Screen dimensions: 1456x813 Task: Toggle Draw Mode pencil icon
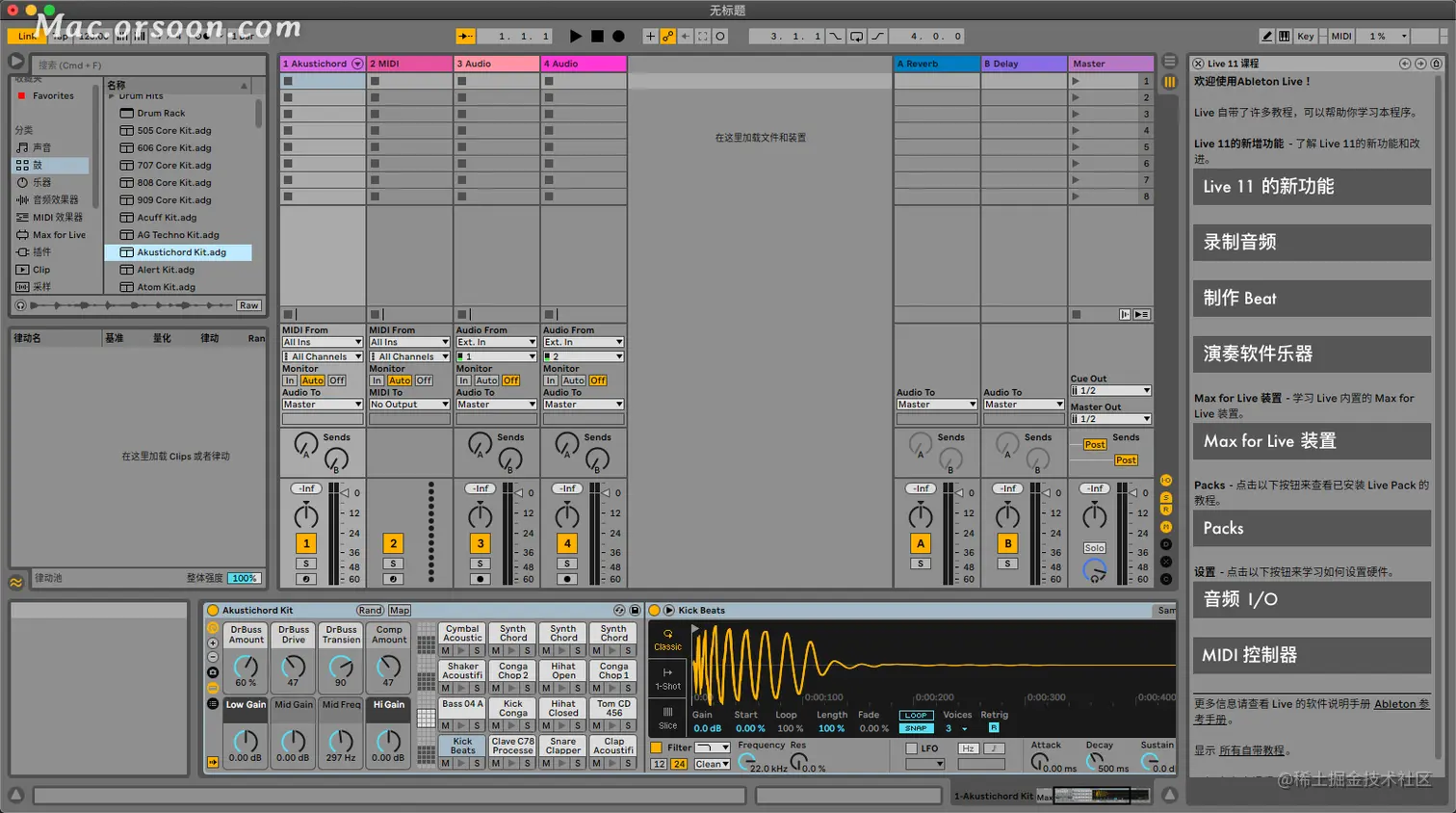(1268, 36)
